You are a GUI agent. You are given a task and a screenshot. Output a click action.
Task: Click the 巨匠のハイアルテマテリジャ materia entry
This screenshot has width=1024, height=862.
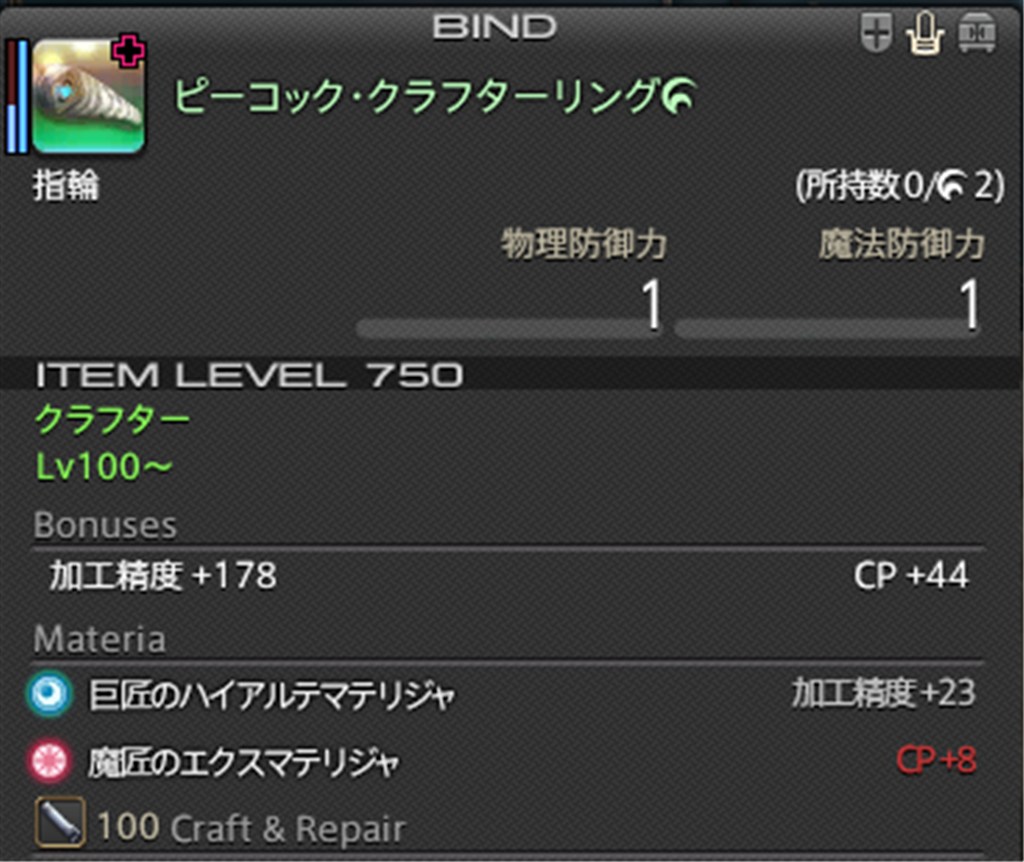(502, 694)
